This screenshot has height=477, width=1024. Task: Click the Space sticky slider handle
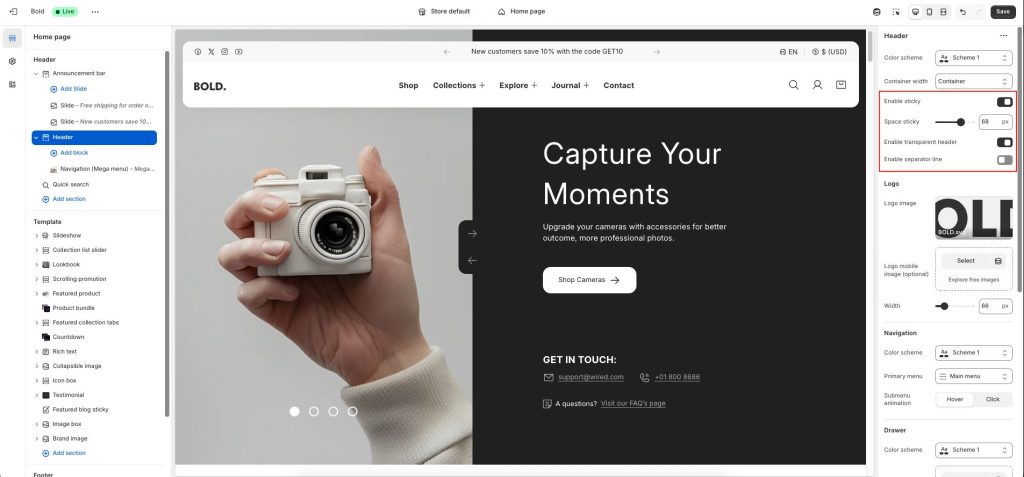961,122
